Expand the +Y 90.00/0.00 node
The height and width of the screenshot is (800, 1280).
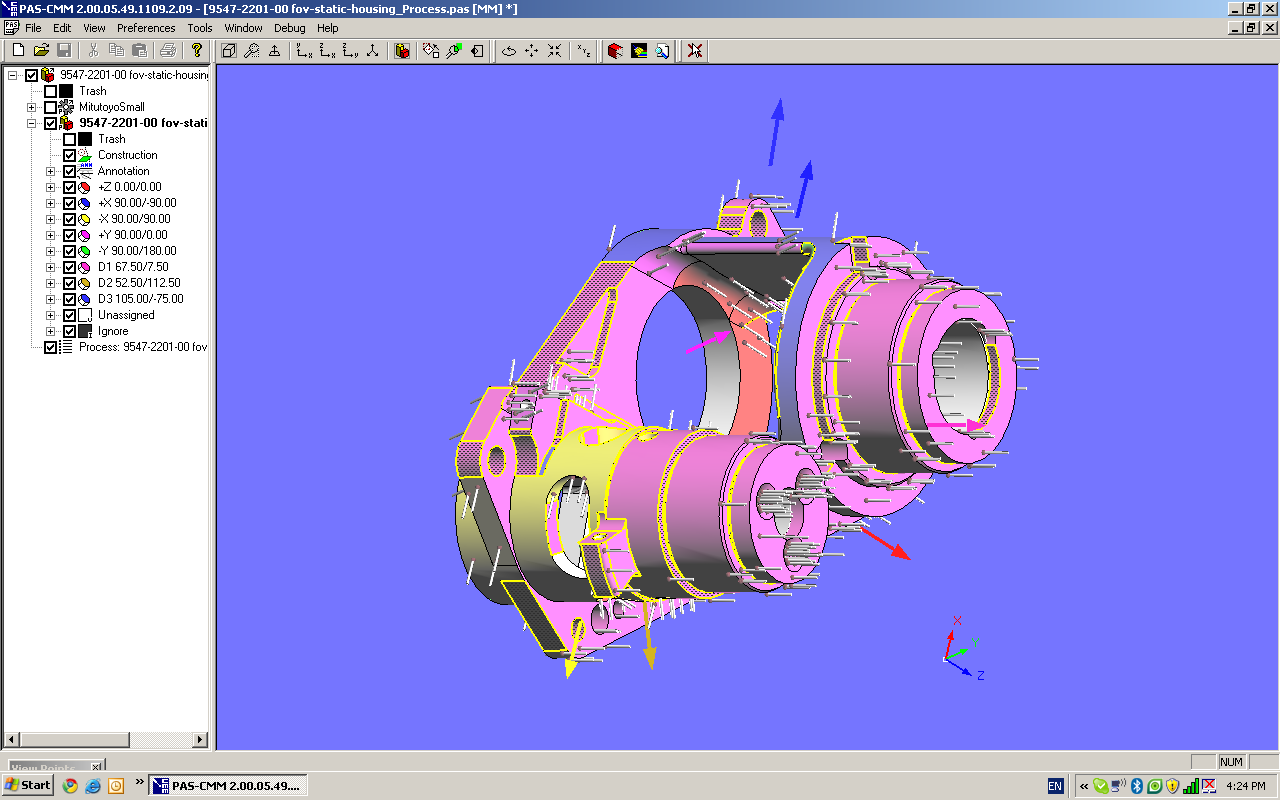tap(51, 235)
